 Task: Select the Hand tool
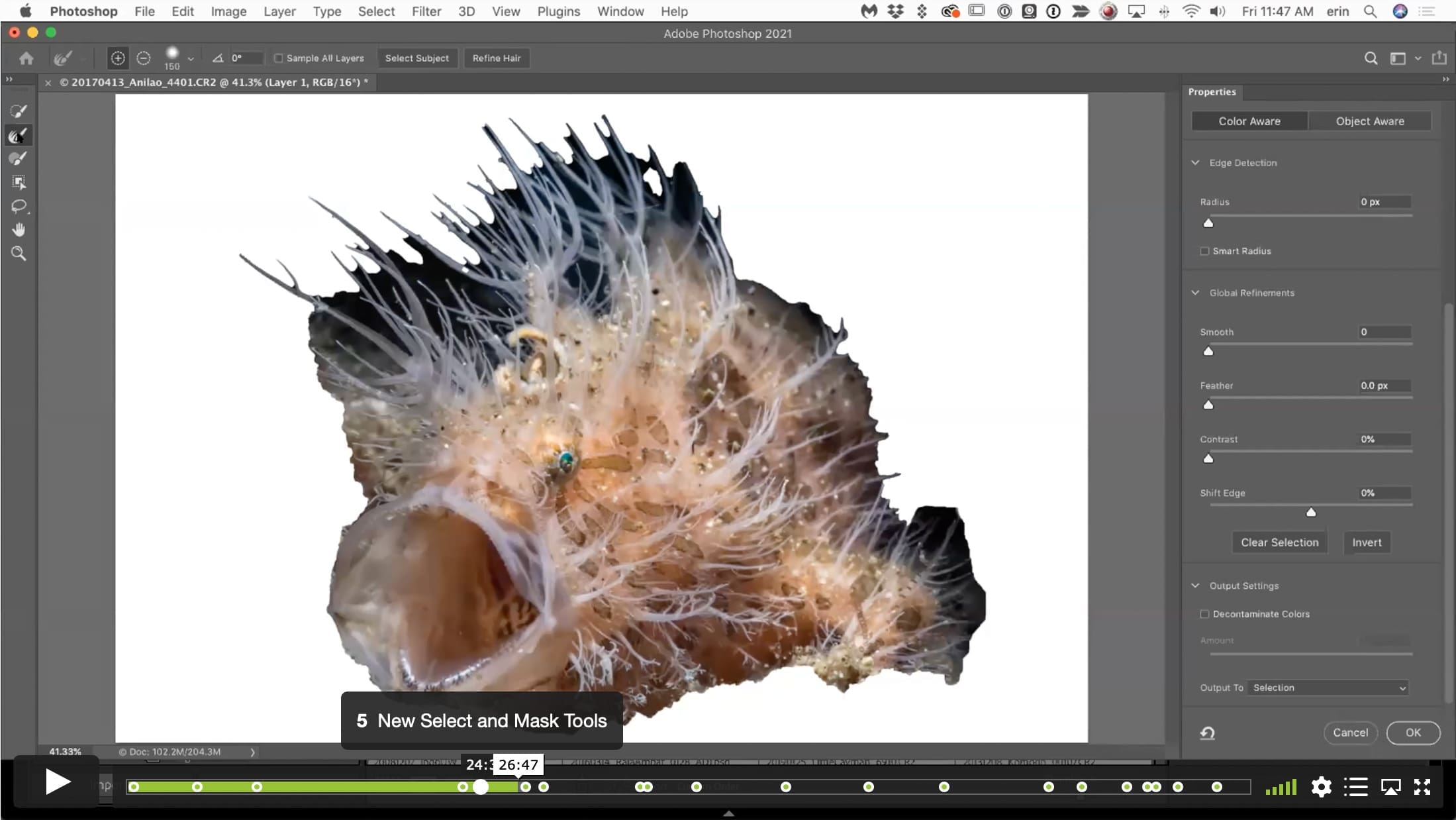19,230
